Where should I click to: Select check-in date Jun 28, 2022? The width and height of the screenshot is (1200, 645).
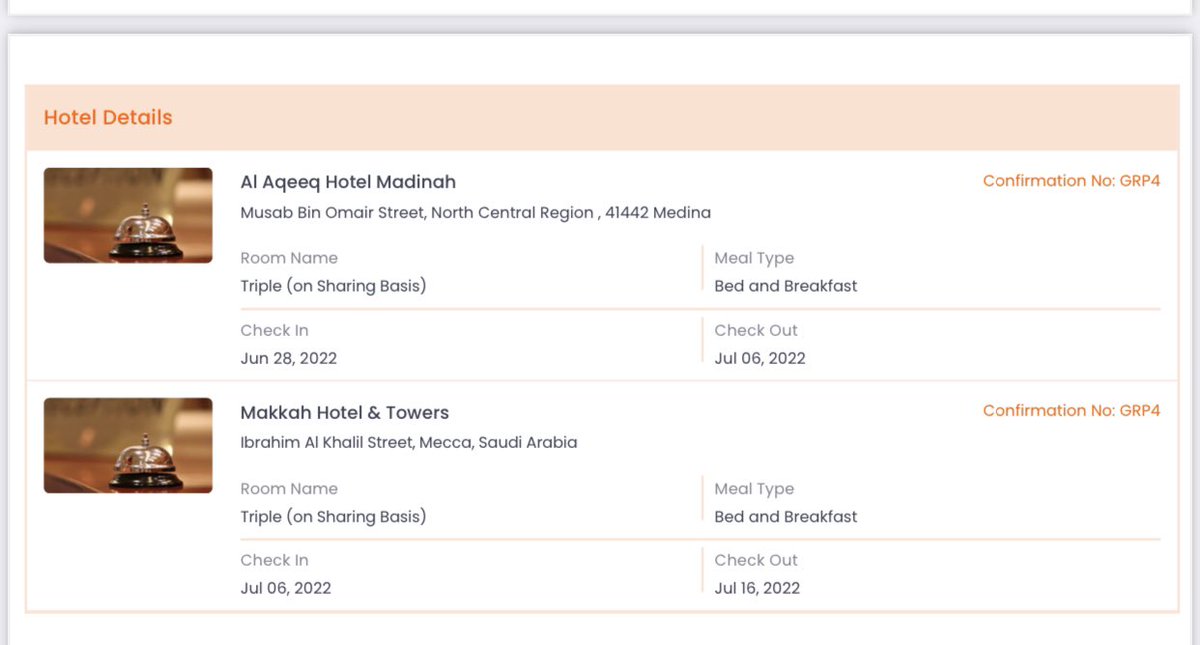(x=289, y=358)
